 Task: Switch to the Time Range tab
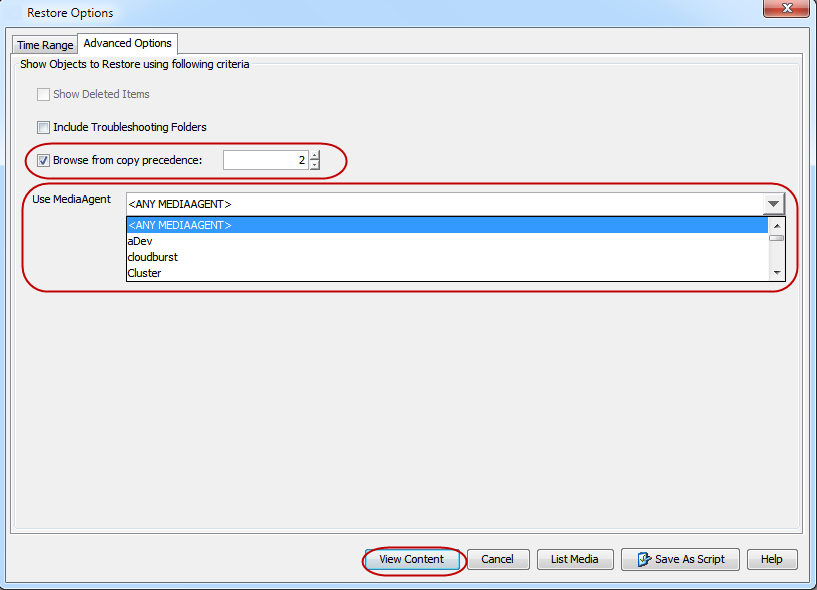[x=44, y=44]
